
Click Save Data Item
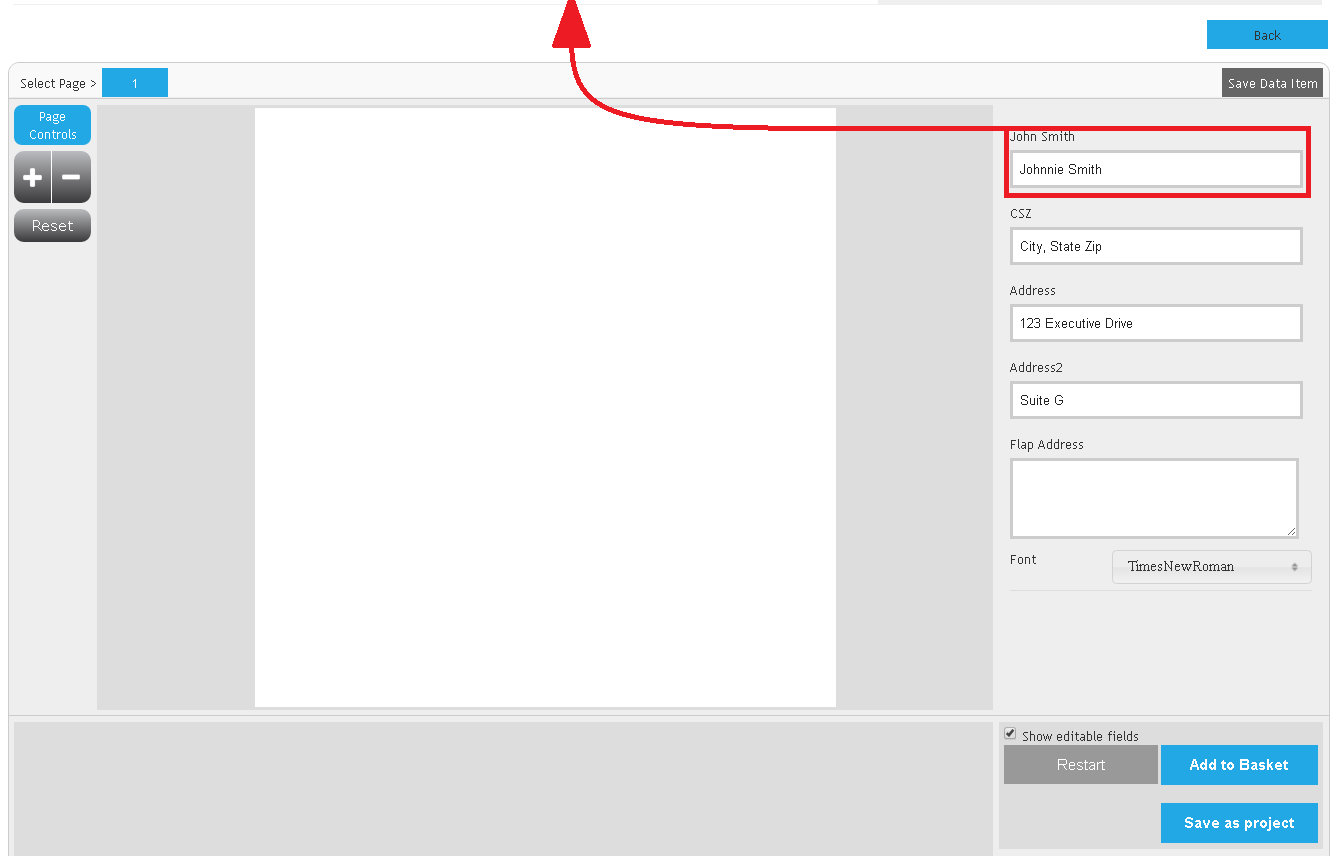[1272, 83]
